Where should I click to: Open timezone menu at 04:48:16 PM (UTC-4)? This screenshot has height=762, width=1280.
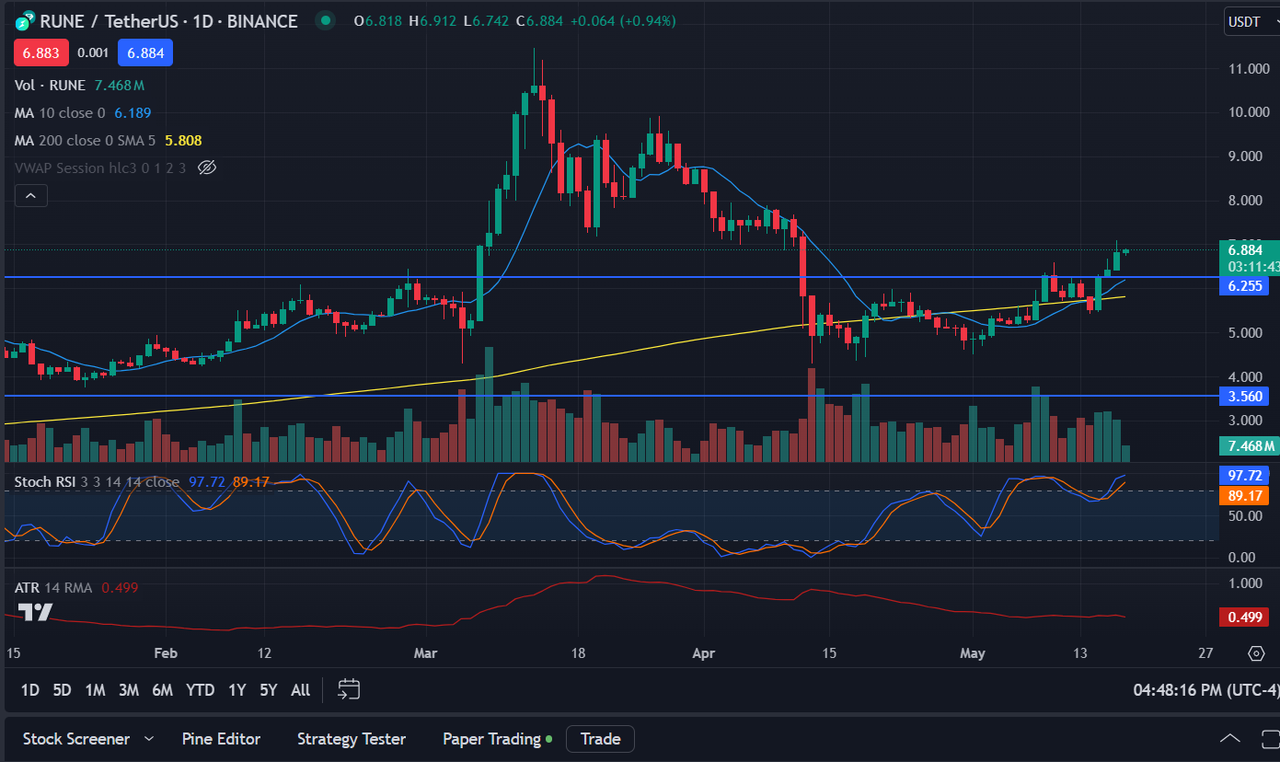tap(1205, 690)
